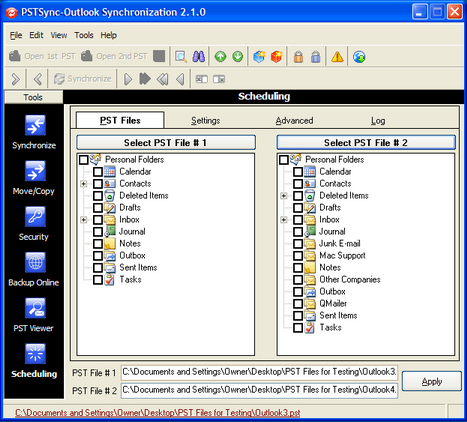This screenshot has width=467, height=422.
Task: Expand Deleted Items node in right tree
Action: click(284, 196)
